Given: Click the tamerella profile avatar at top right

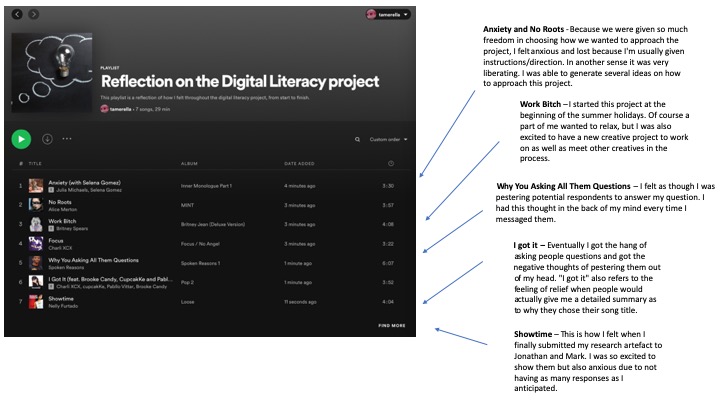Looking at the screenshot, I should [x=371, y=15].
